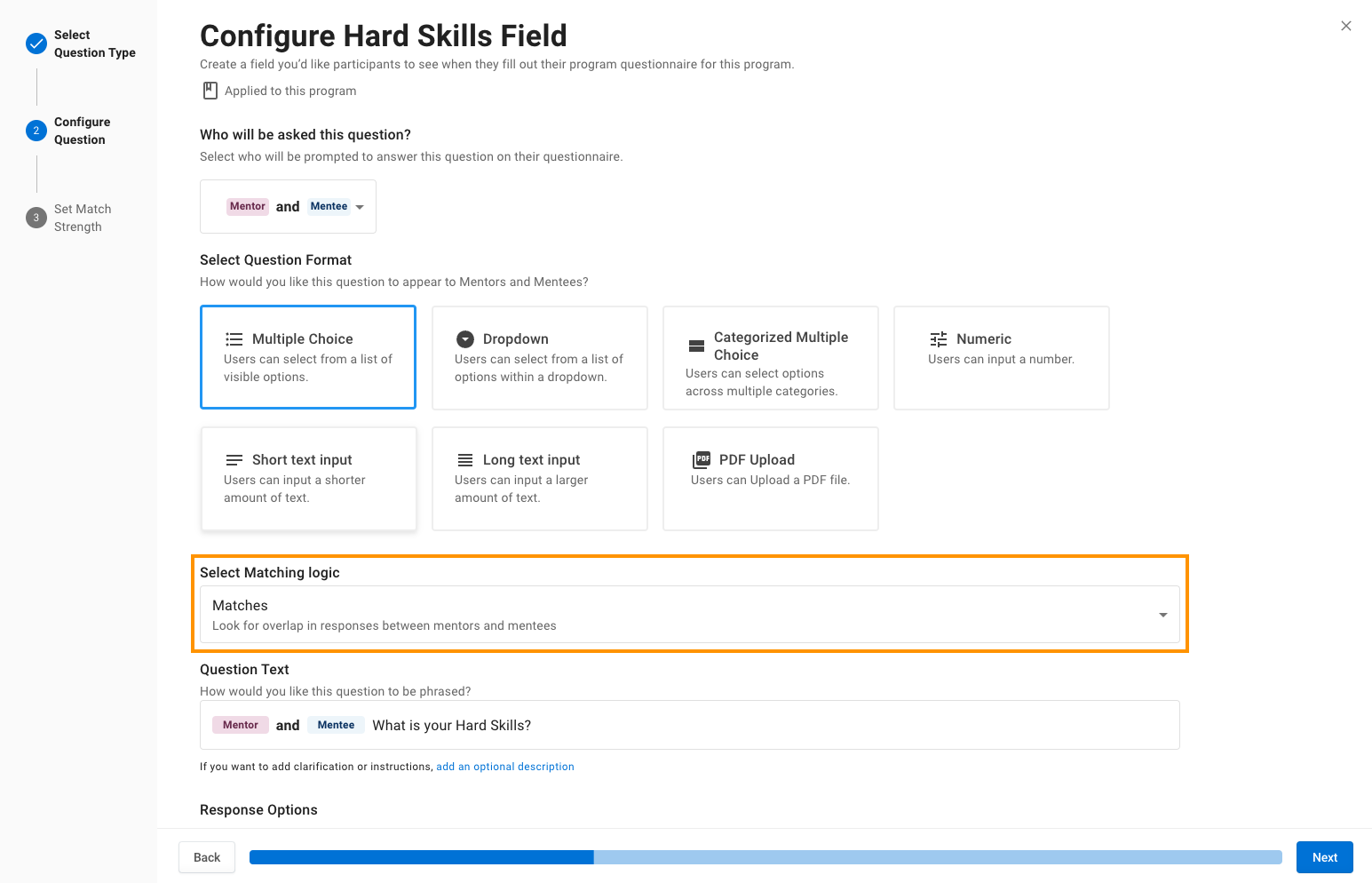Click the Applied to this program bookmark icon

(x=210, y=91)
